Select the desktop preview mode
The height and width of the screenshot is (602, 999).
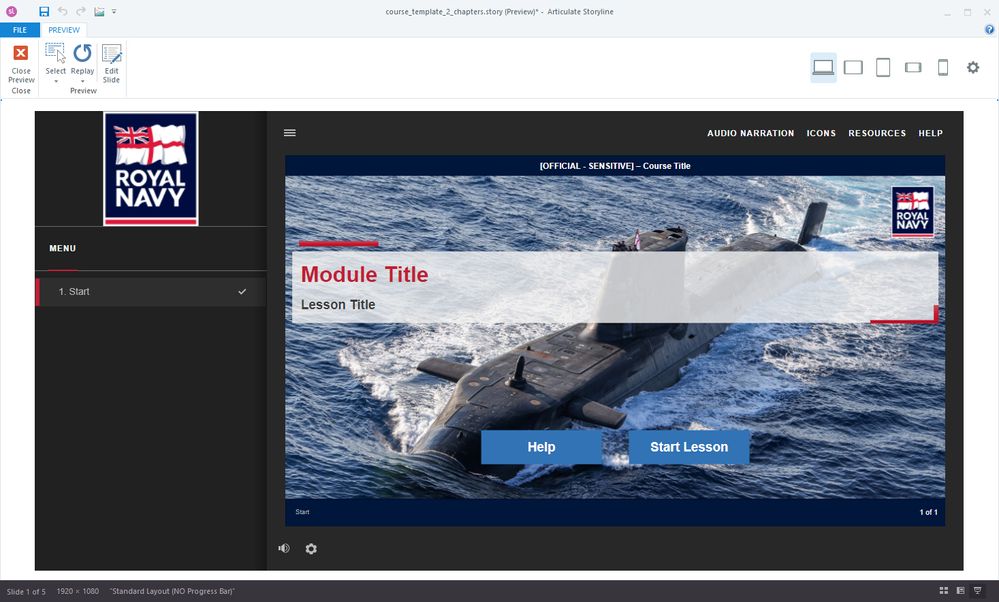(823, 67)
